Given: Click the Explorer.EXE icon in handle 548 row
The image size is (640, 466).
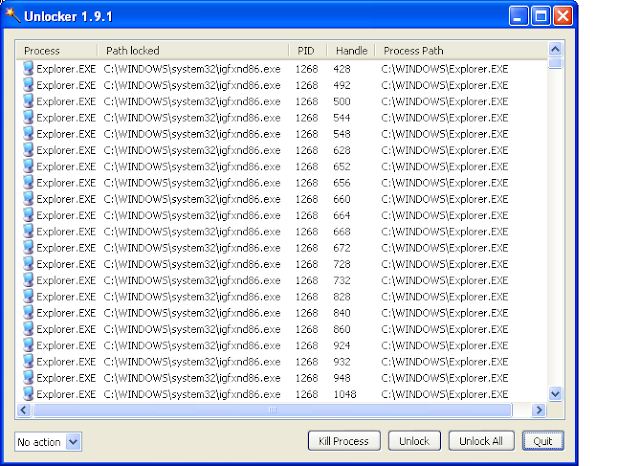Looking at the screenshot, I should (x=28, y=134).
